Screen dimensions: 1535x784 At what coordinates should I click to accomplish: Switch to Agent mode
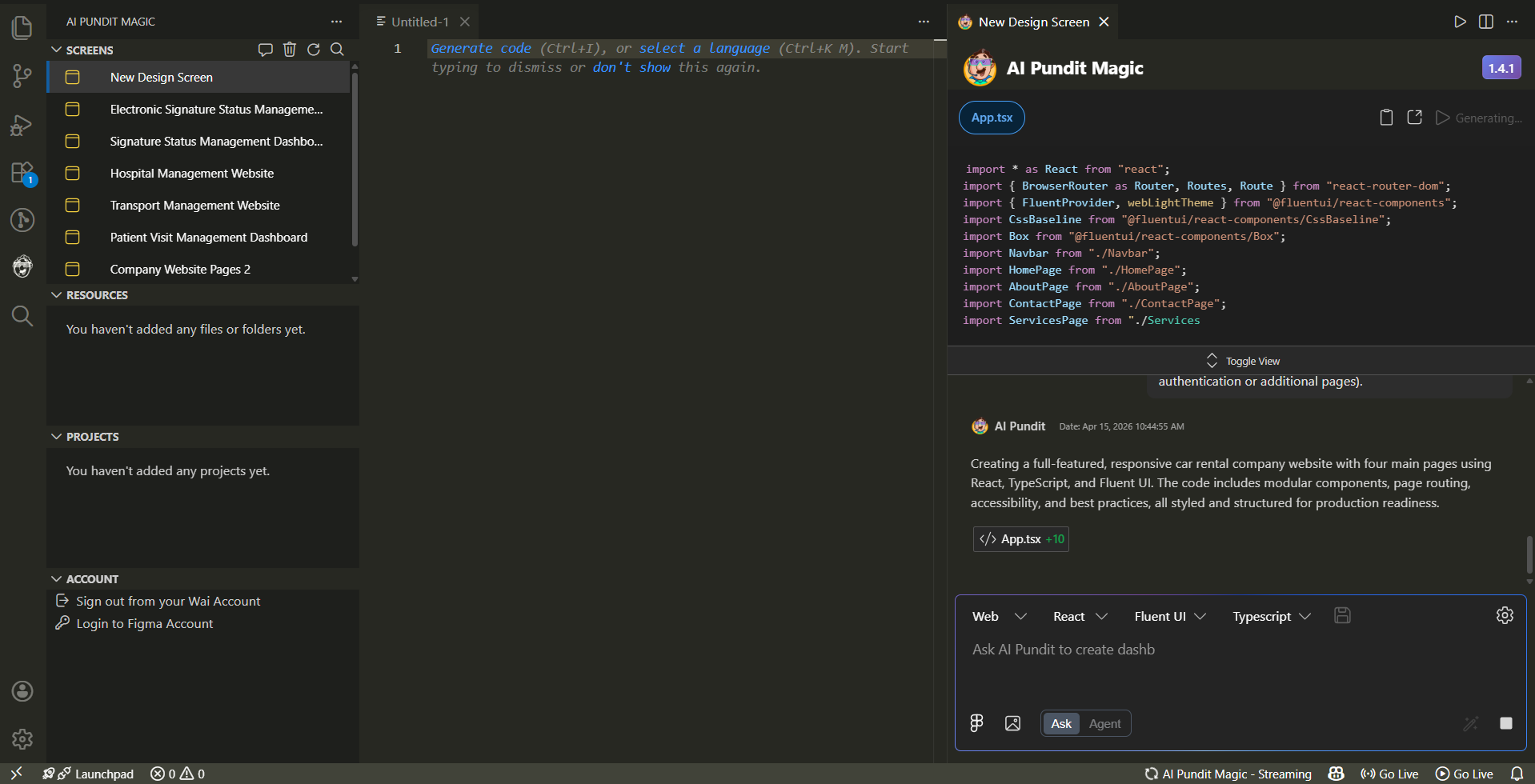tap(1104, 723)
